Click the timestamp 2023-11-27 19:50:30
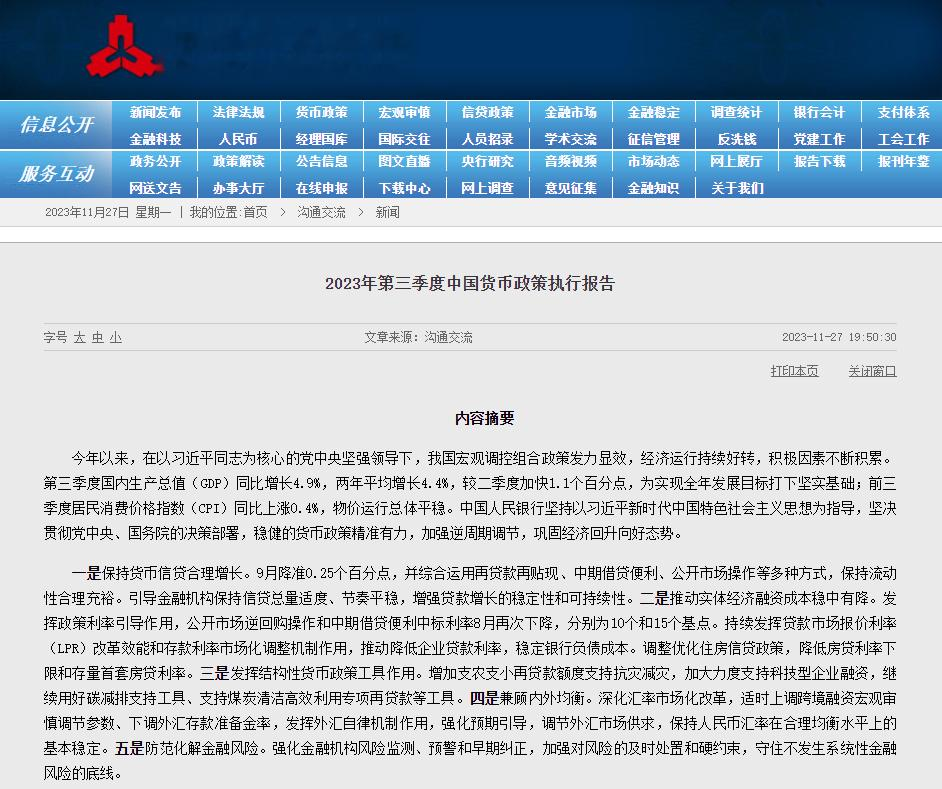This screenshot has height=789, width=942. click(x=839, y=337)
